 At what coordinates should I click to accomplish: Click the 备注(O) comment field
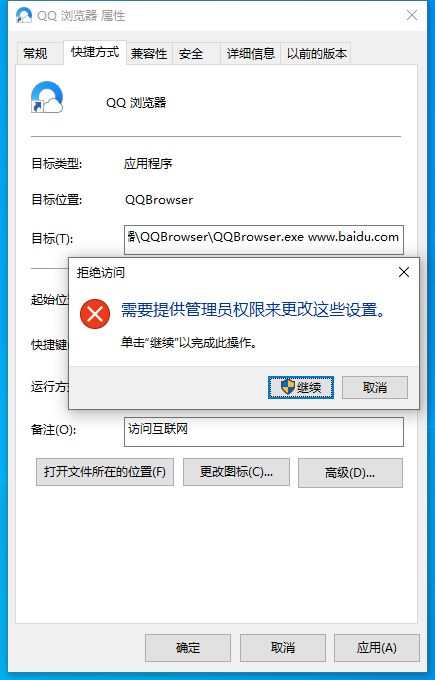coord(264,432)
